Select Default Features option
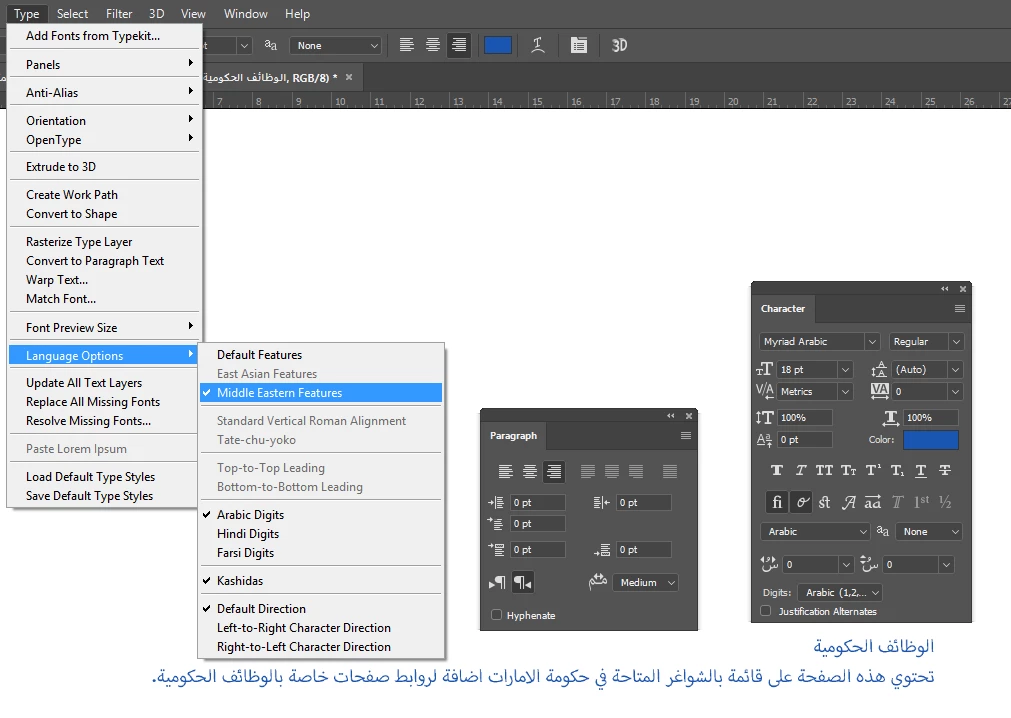 click(320, 354)
